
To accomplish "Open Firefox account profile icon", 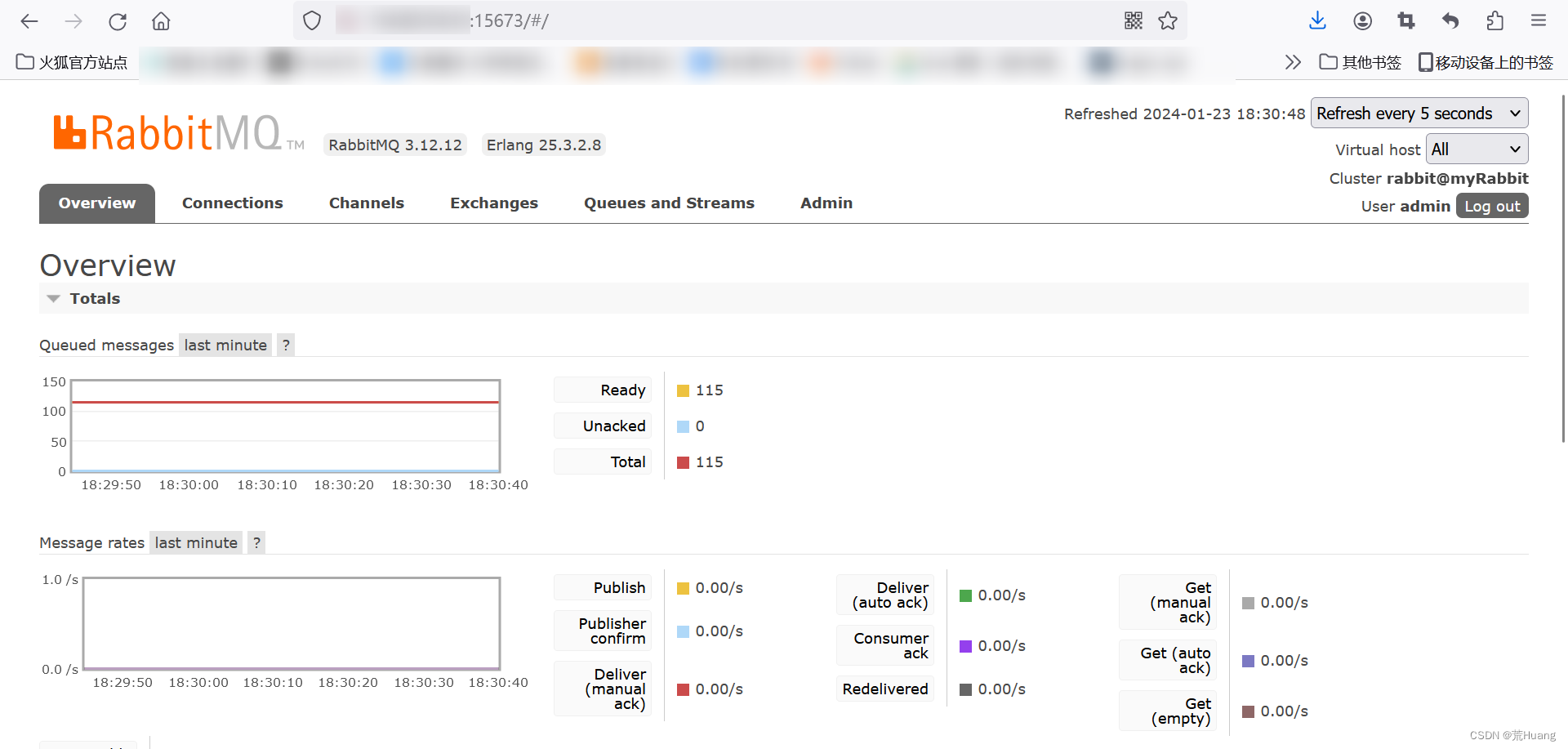I will tap(1361, 20).
